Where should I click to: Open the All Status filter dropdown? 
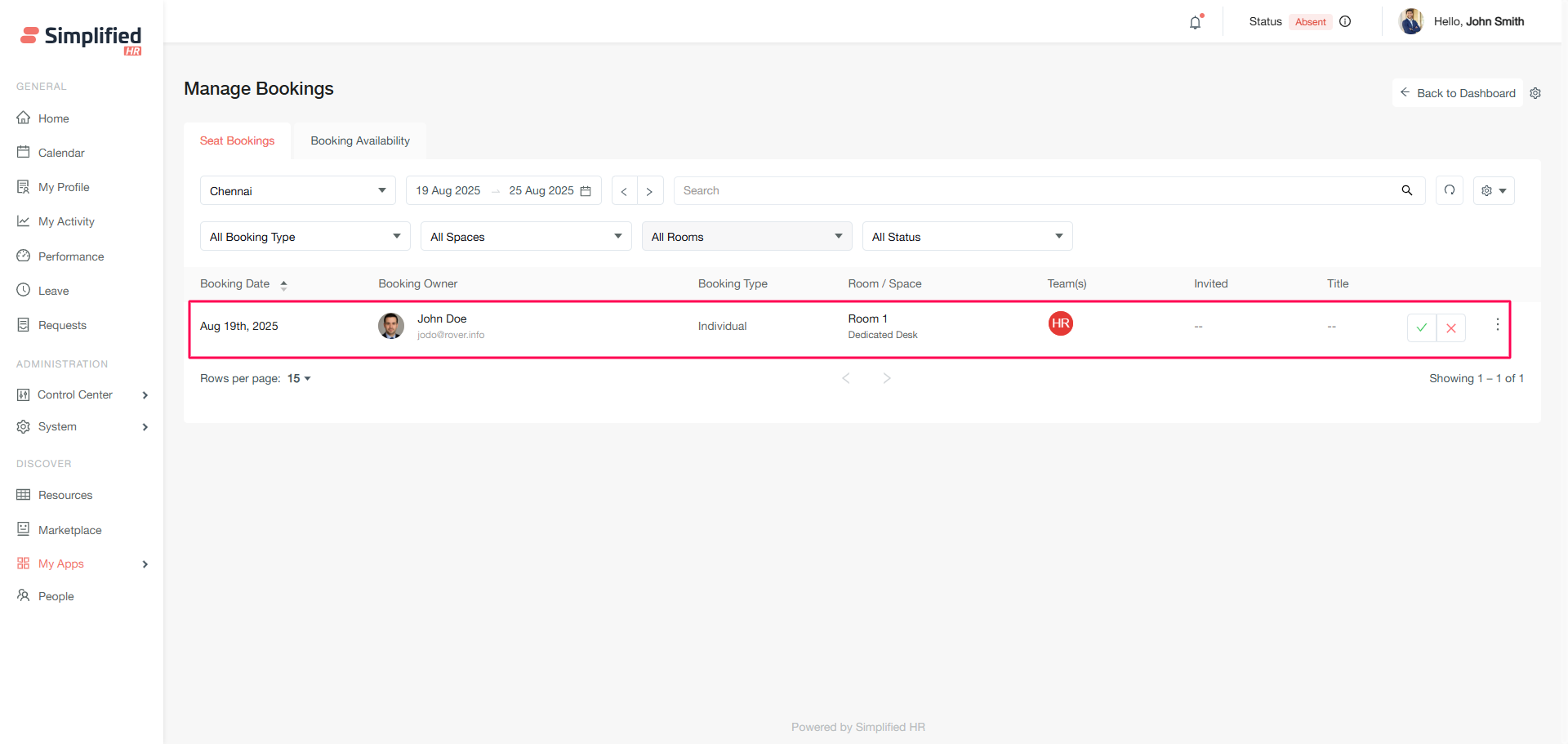pyautogui.click(x=967, y=237)
